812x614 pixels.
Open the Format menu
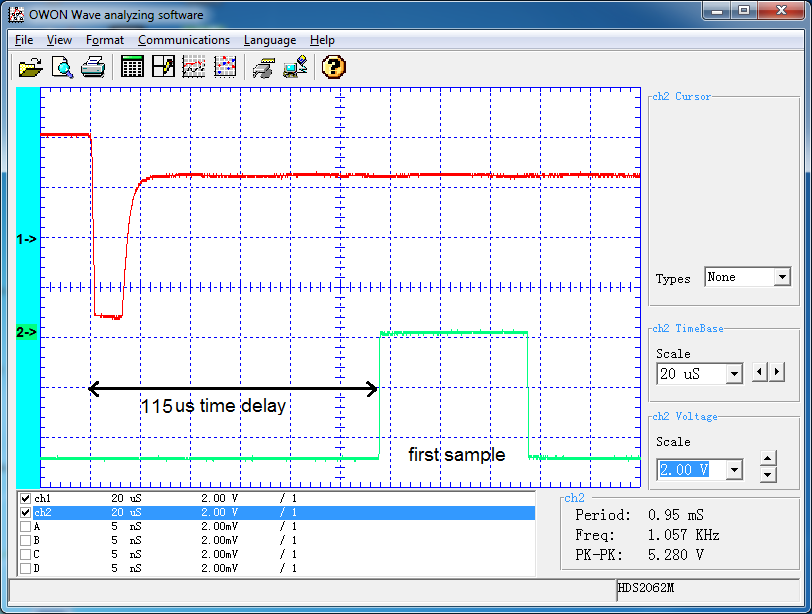pyautogui.click(x=105, y=40)
